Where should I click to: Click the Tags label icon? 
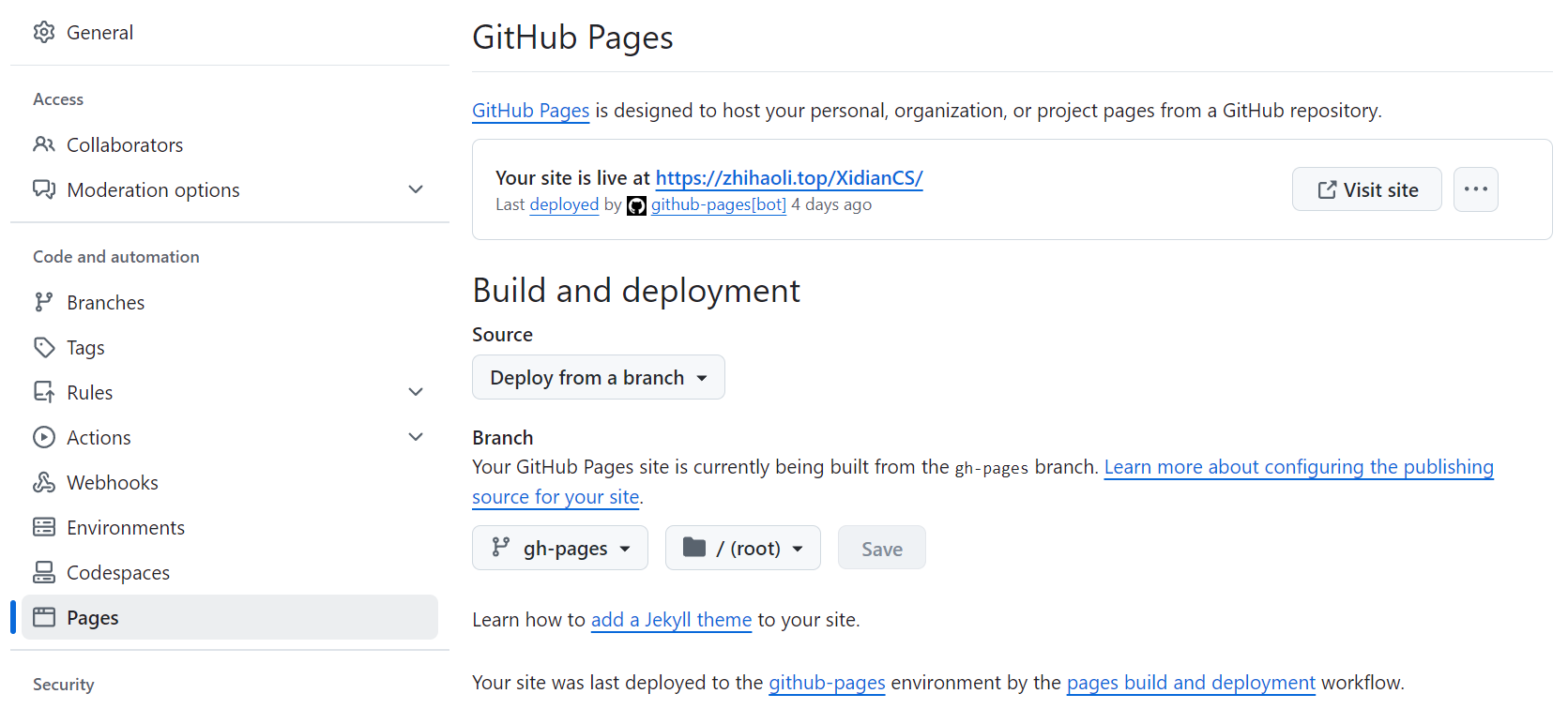[x=44, y=347]
